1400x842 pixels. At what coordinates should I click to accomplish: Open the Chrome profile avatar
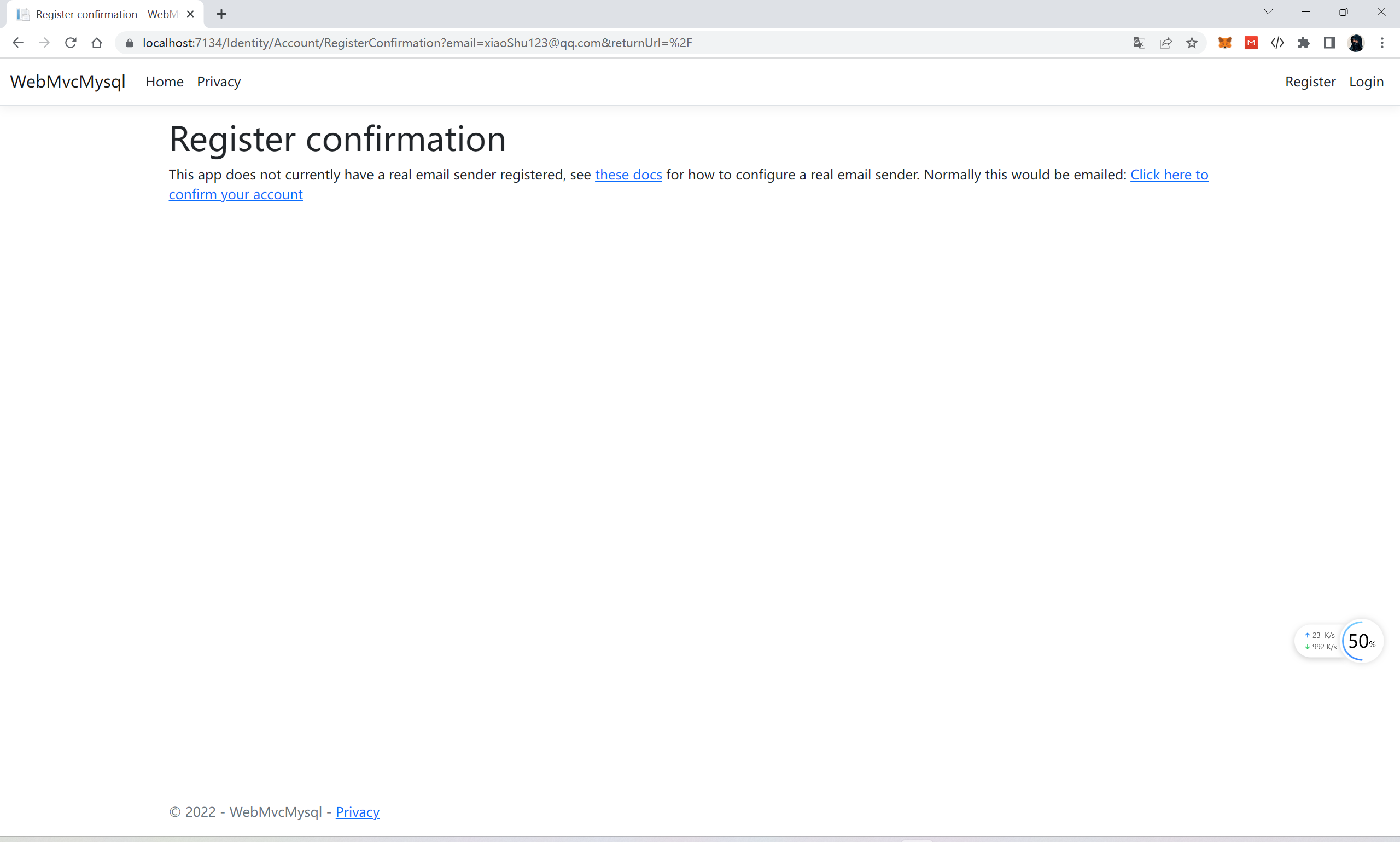[1355, 43]
